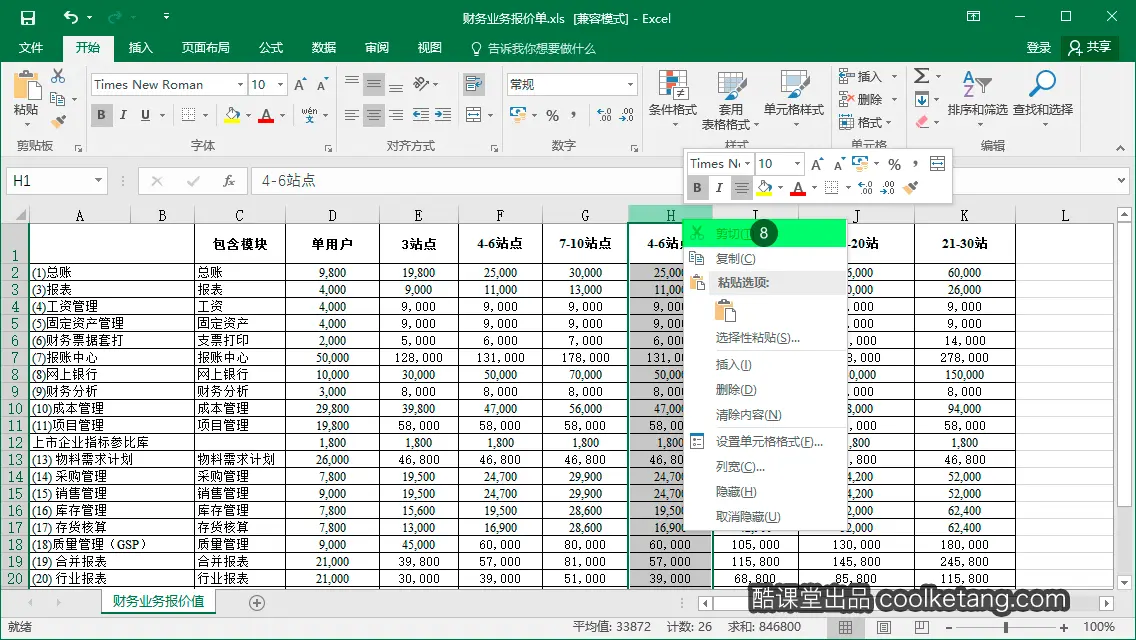
Task: Toggle Bold in the ribbon font group
Action: 101,115
